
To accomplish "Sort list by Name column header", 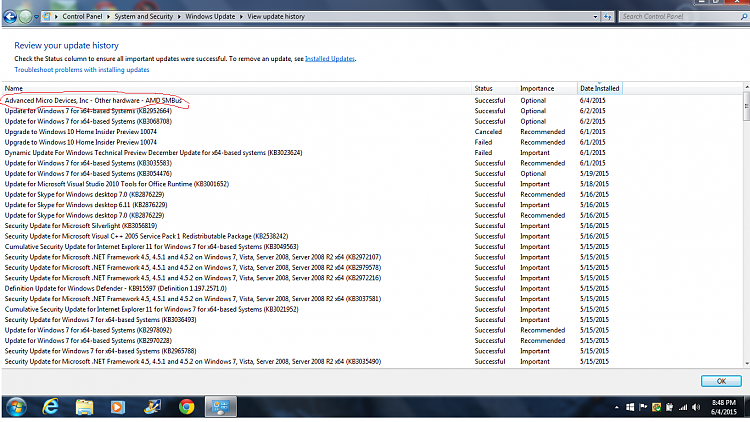I will coord(237,88).
